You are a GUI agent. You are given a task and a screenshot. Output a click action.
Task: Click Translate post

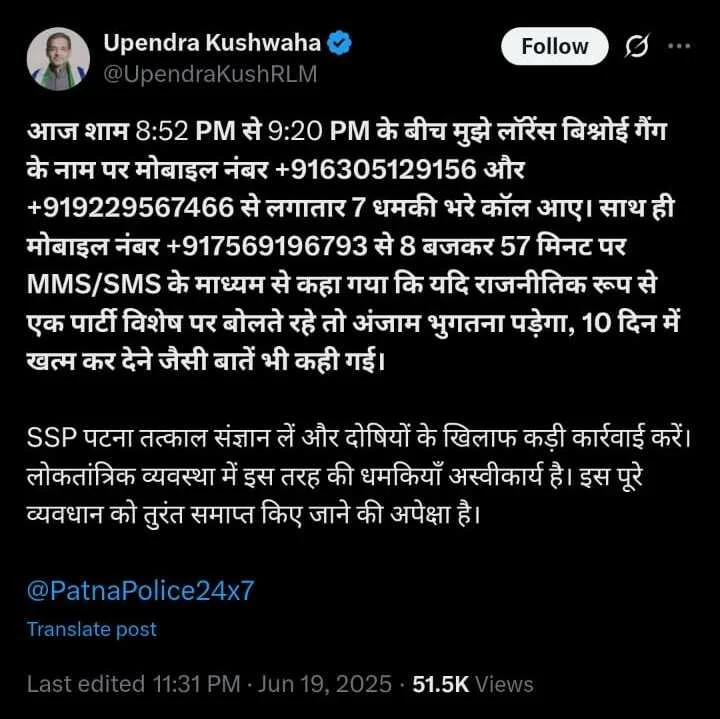[x=92, y=629]
